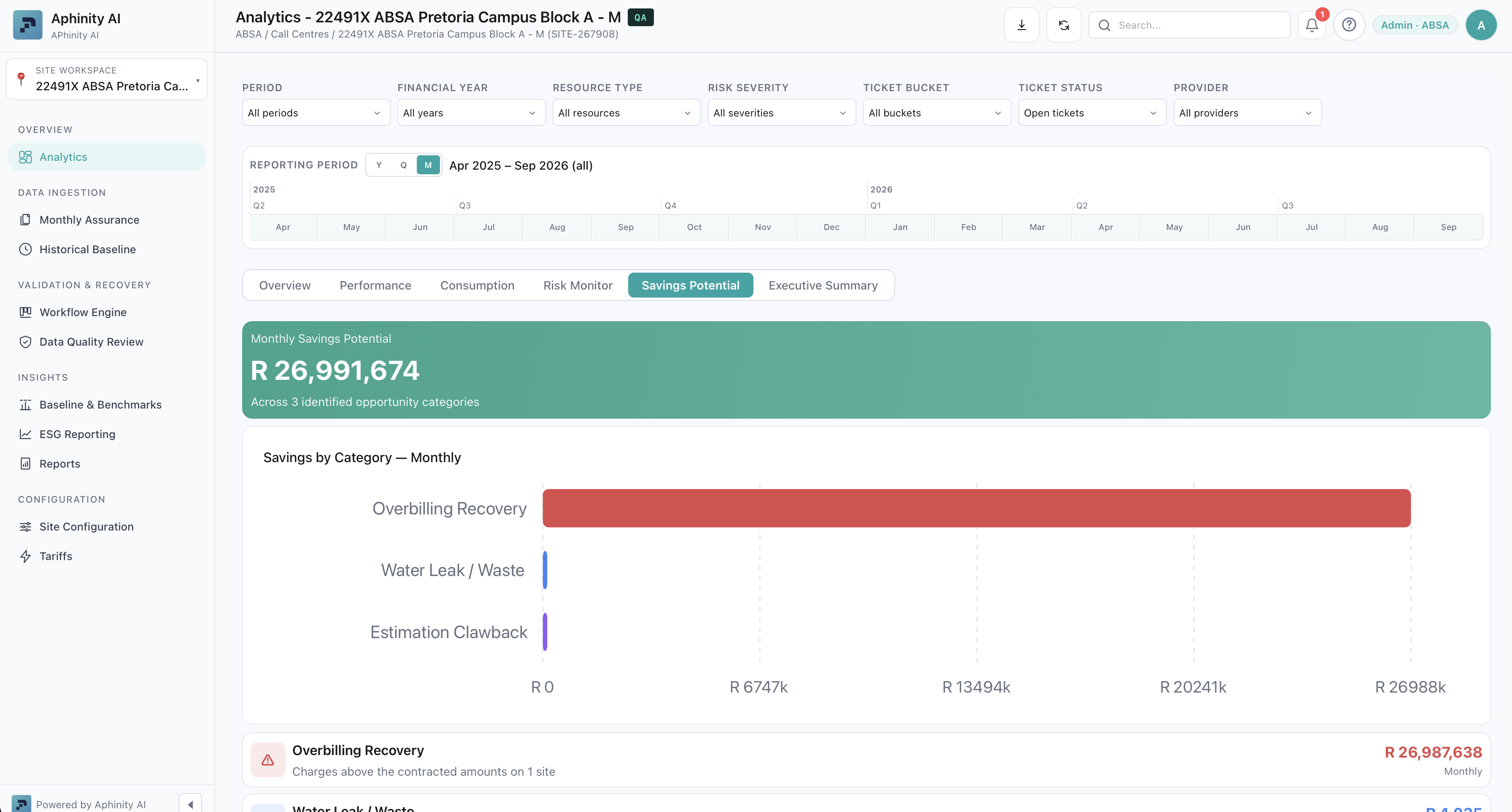
Task: Click the R 13494k axis label
Action: (975, 687)
